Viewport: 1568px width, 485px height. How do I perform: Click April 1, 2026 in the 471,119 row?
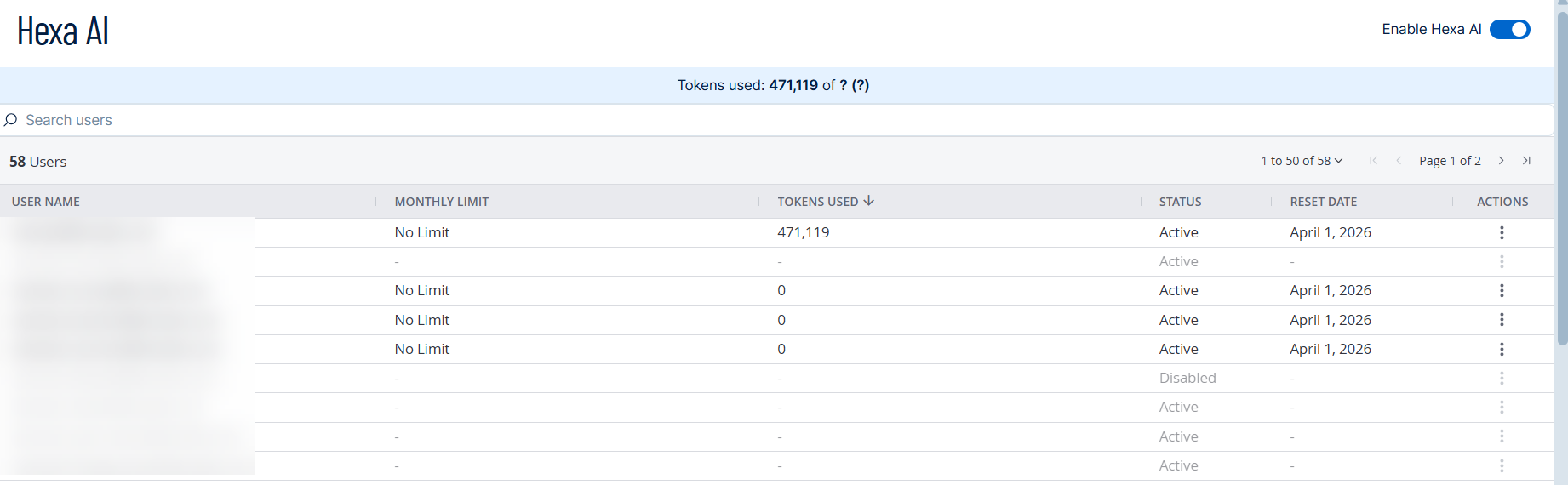[x=1331, y=232]
